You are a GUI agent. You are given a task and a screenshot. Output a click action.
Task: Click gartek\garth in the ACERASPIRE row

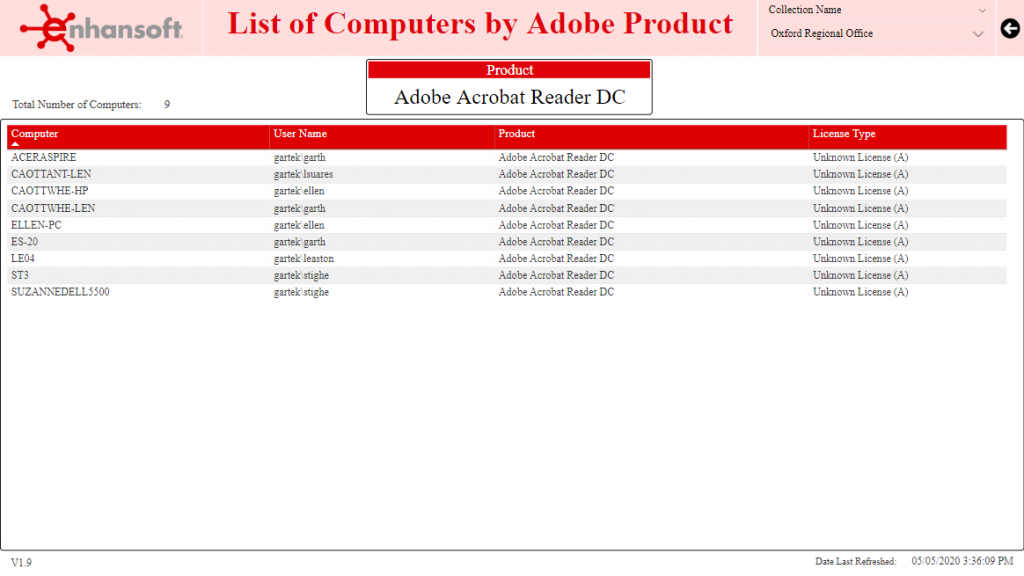(299, 157)
